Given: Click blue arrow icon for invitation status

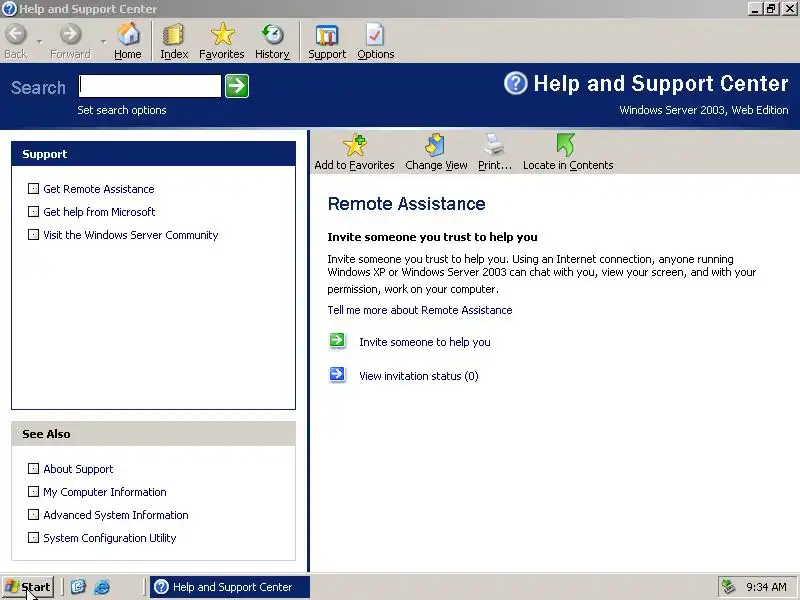Looking at the screenshot, I should coord(337,374).
